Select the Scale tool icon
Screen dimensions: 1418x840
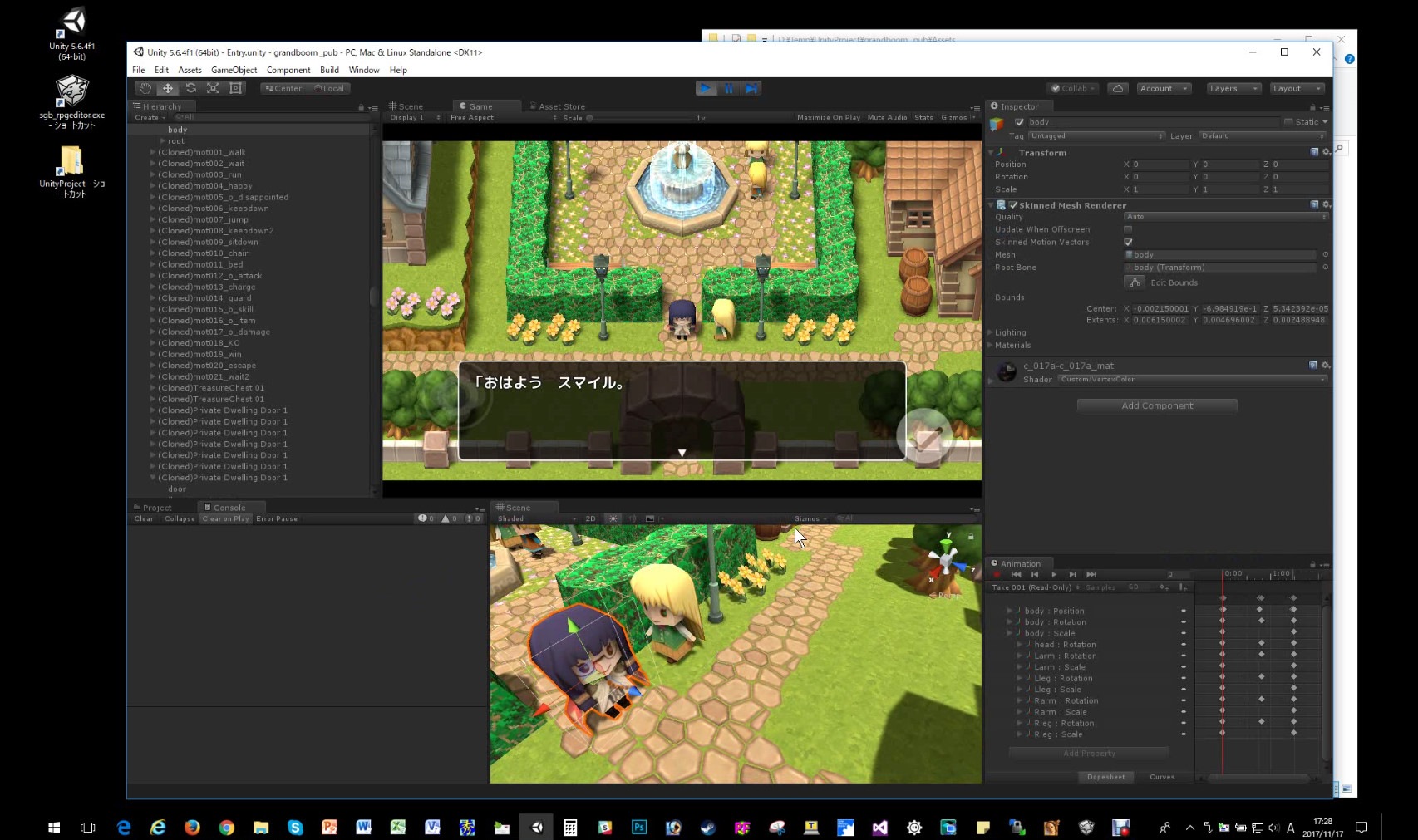coord(213,88)
